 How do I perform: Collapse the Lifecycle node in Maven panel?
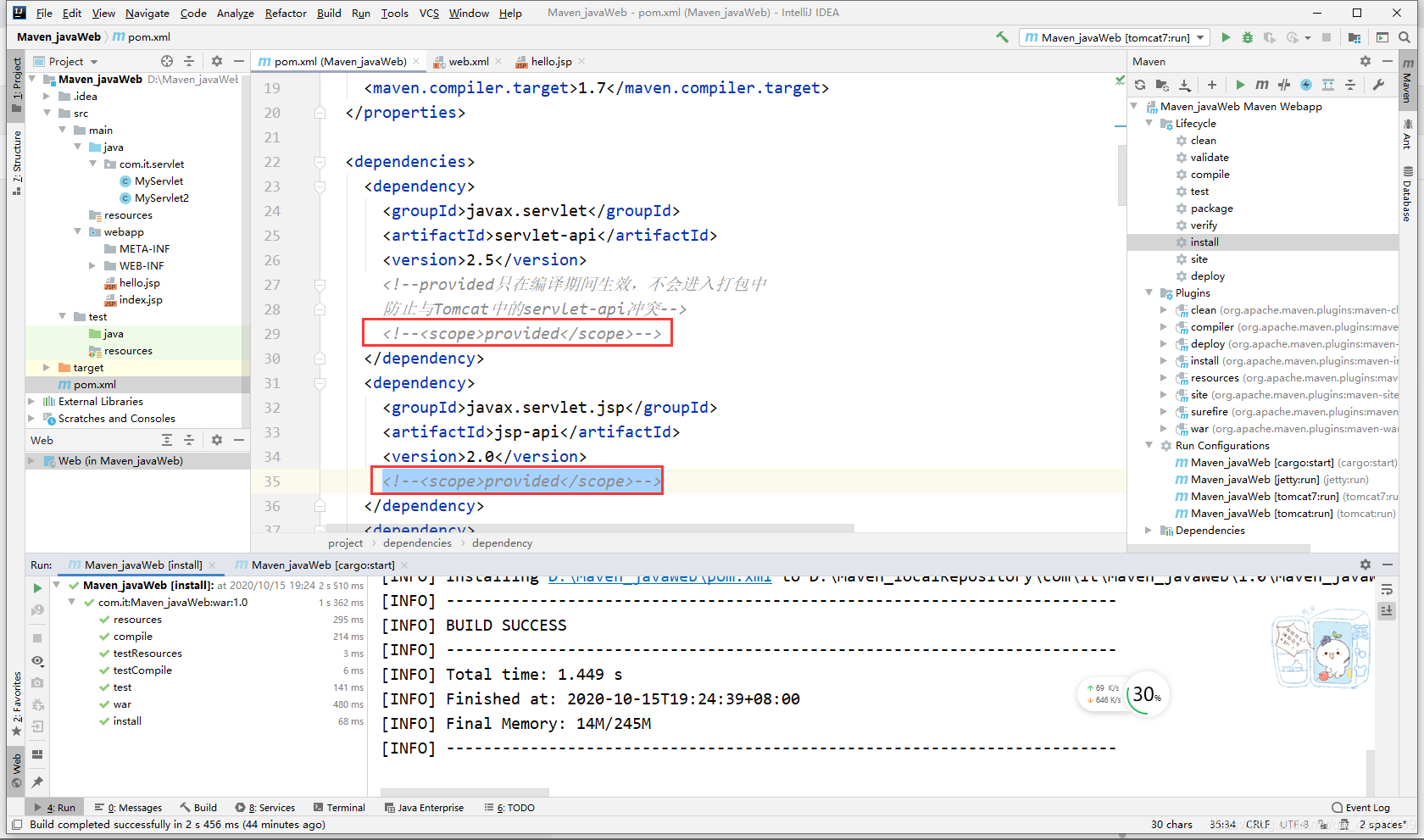[x=1149, y=124]
